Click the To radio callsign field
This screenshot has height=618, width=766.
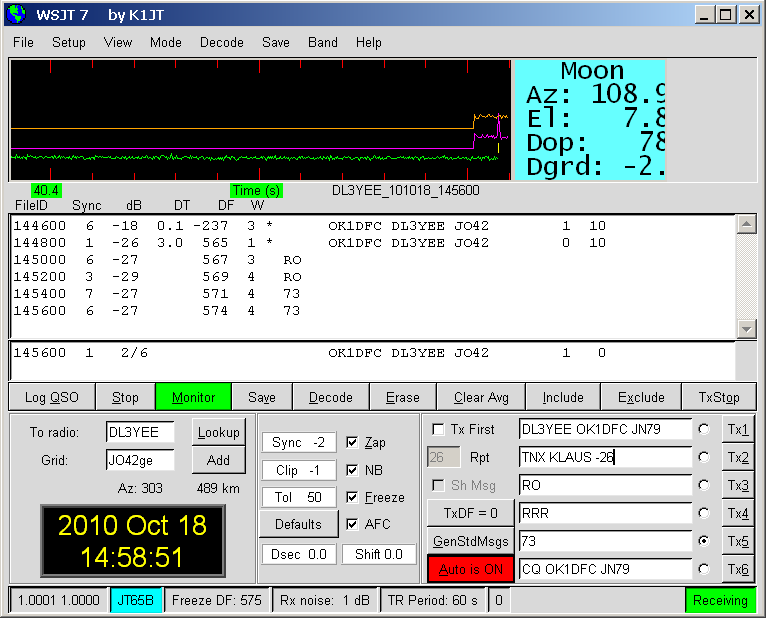pyautogui.click(x=140, y=432)
